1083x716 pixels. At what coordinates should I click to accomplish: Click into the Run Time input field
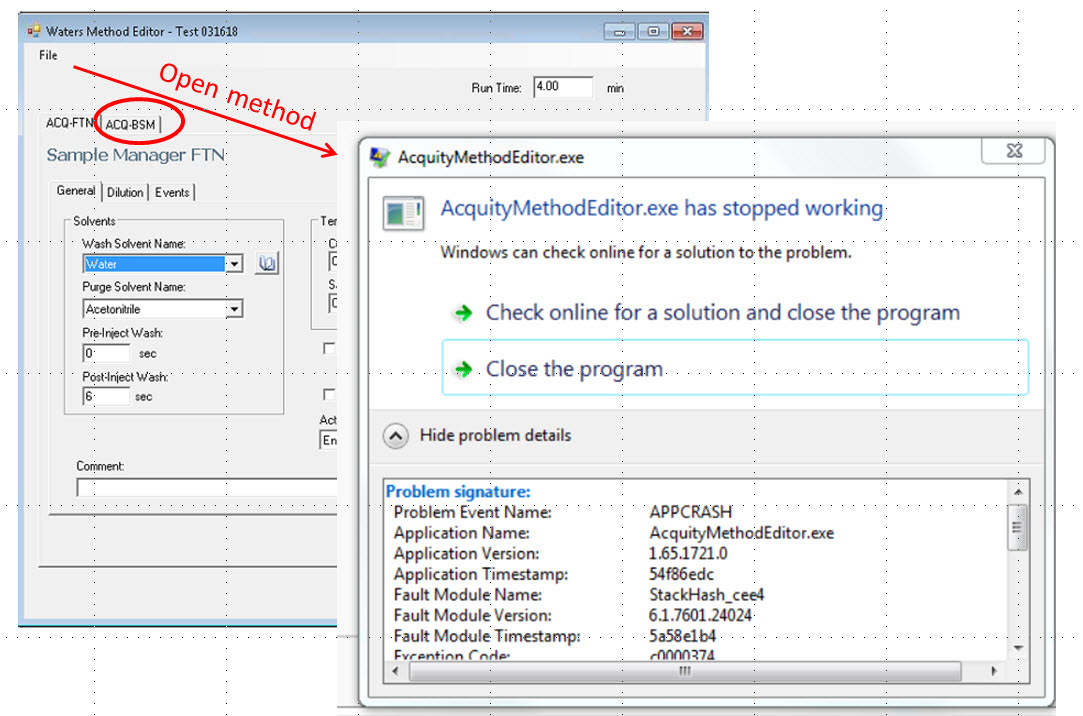(562, 87)
